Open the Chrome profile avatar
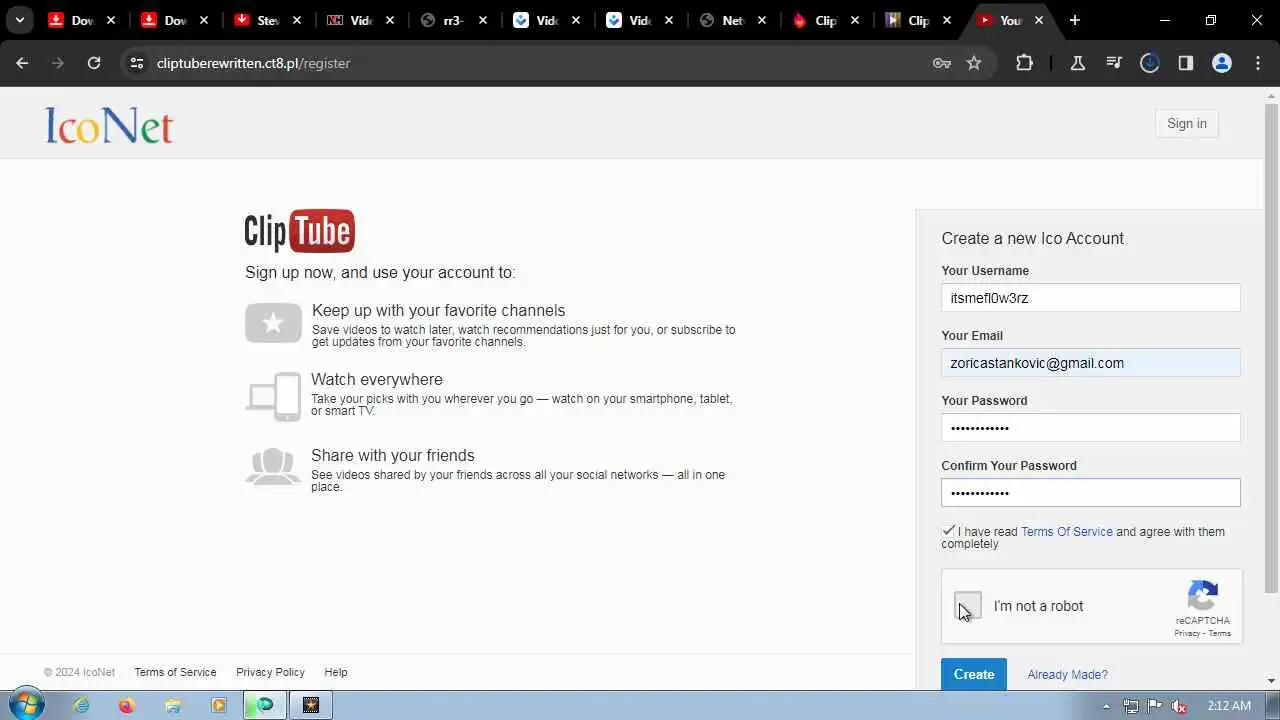Viewport: 1280px width, 720px height. click(1222, 63)
